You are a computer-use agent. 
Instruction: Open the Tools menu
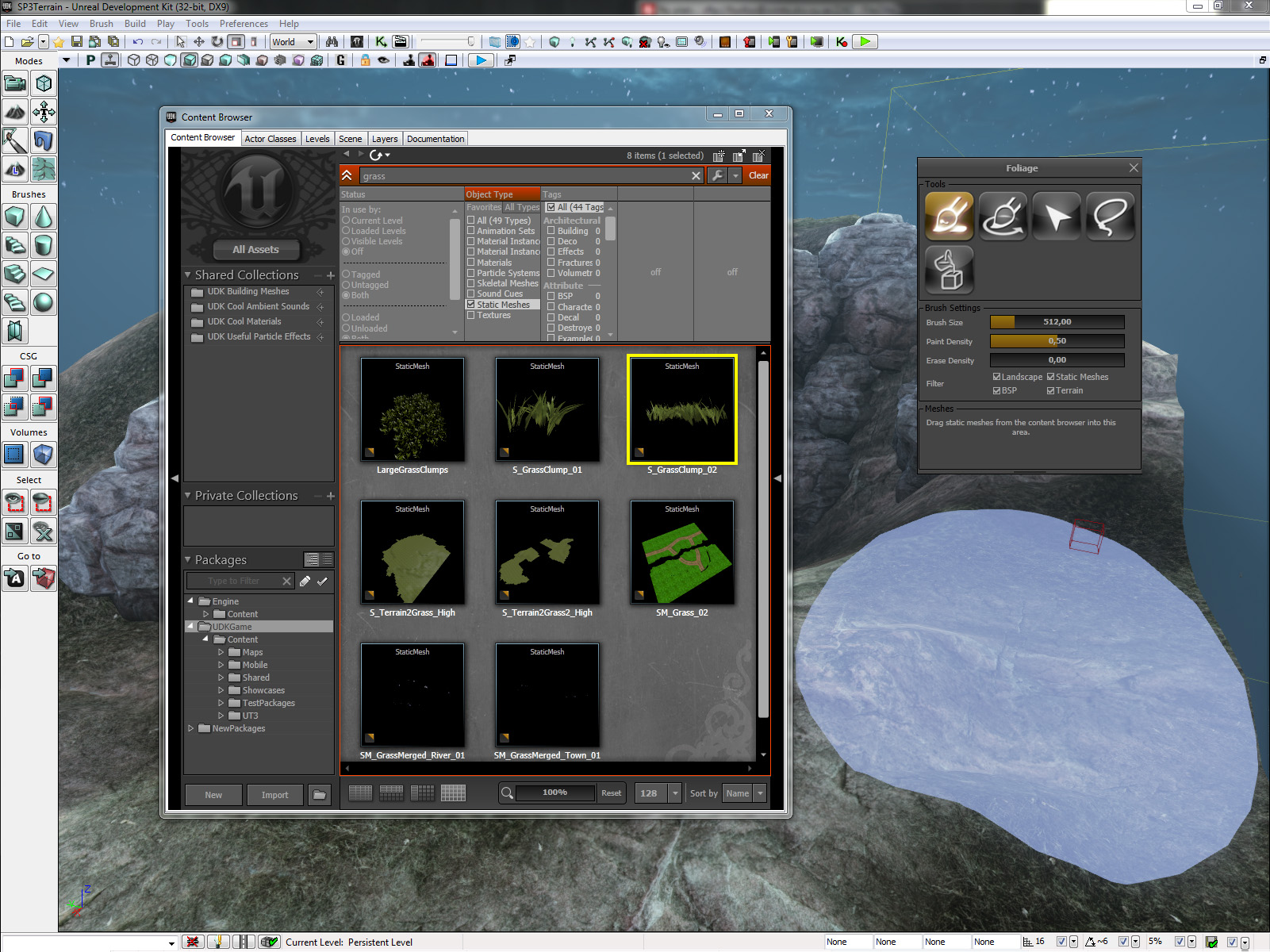coord(197,24)
